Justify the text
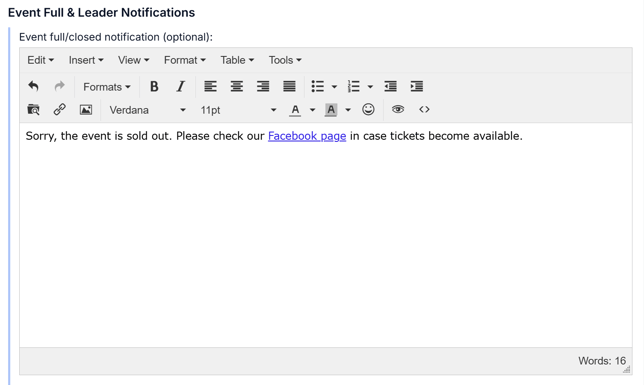Image resolution: width=644 pixels, height=385 pixels. pyautogui.click(x=289, y=87)
